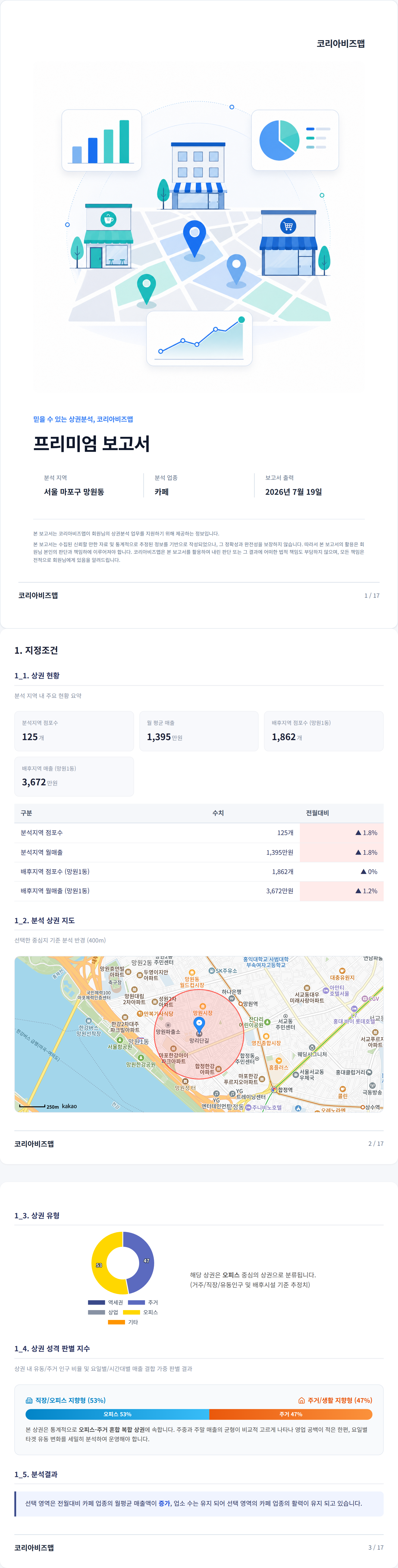Screen dimensions: 398x1568
Task: Click the store with the shopping cart sign
Action: click(x=288, y=243)
